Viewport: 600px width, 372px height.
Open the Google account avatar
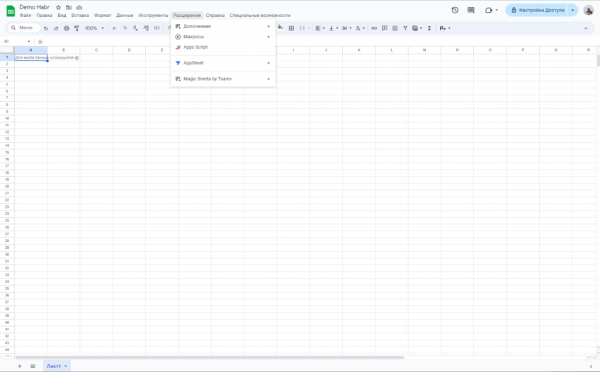click(x=589, y=10)
